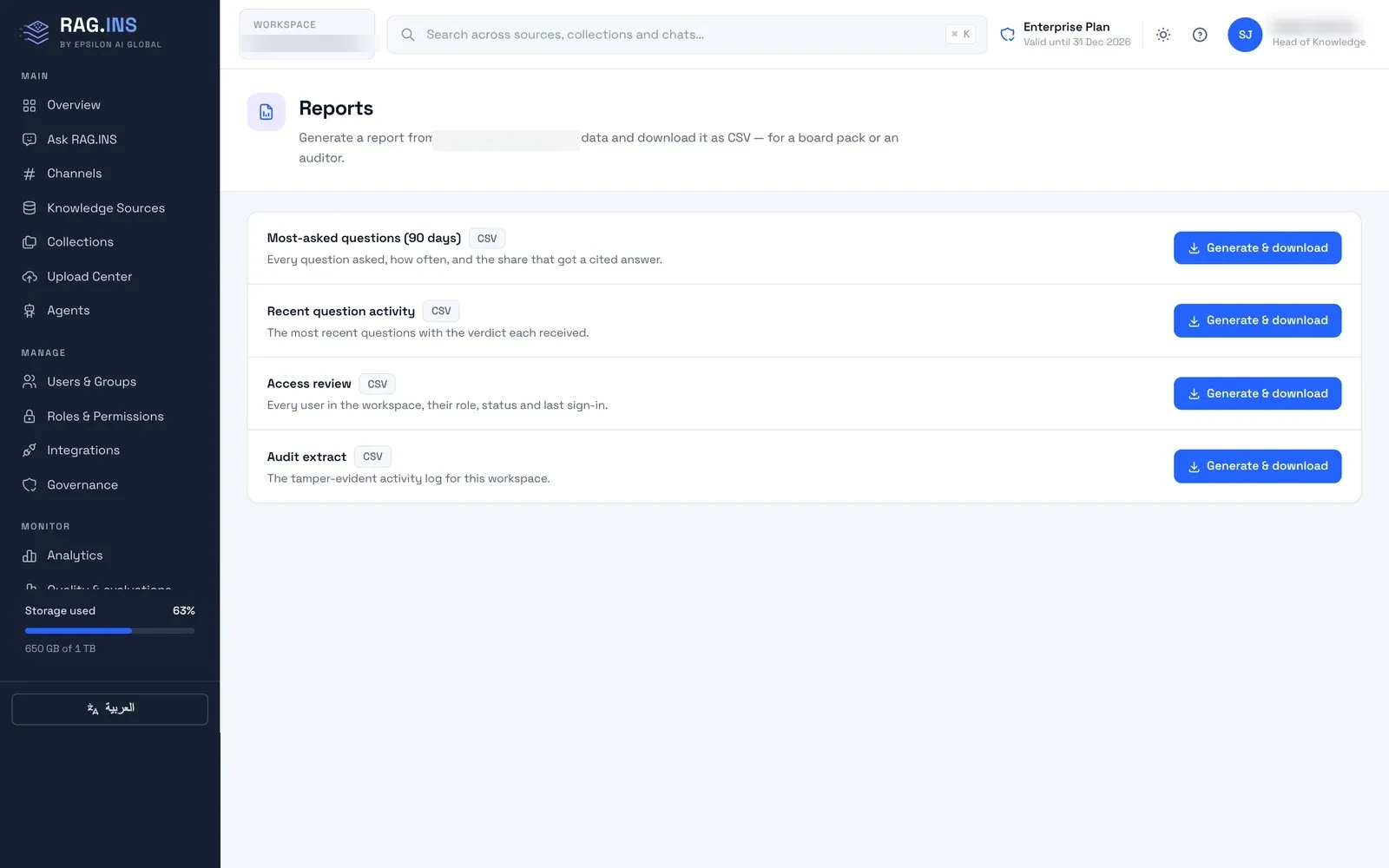Generate & download Recent question activity report
Viewport: 1389px width, 868px height.
tap(1257, 320)
